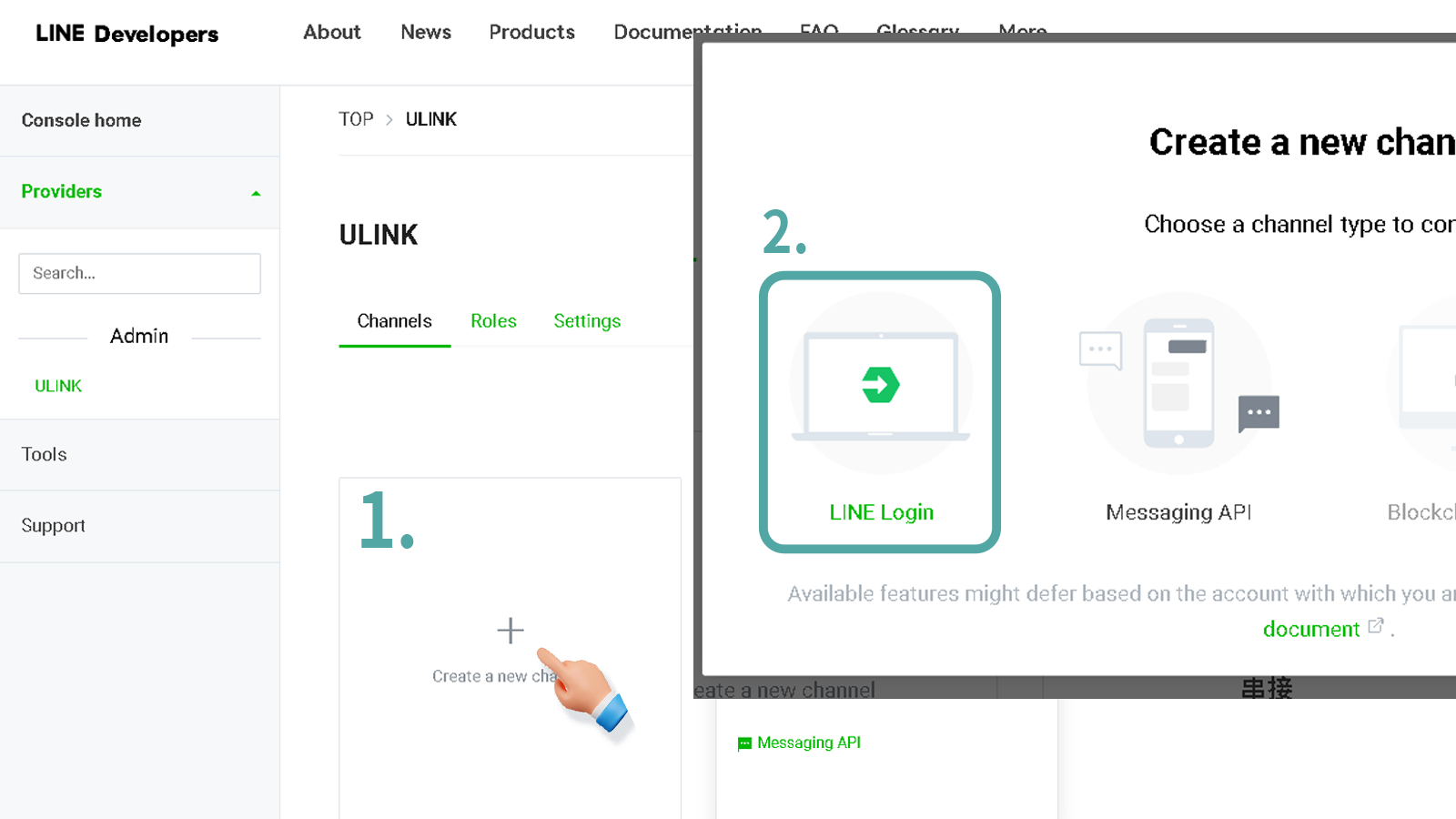Switch to the Settings tab
Viewport: 1456px width, 819px height.
(x=587, y=321)
